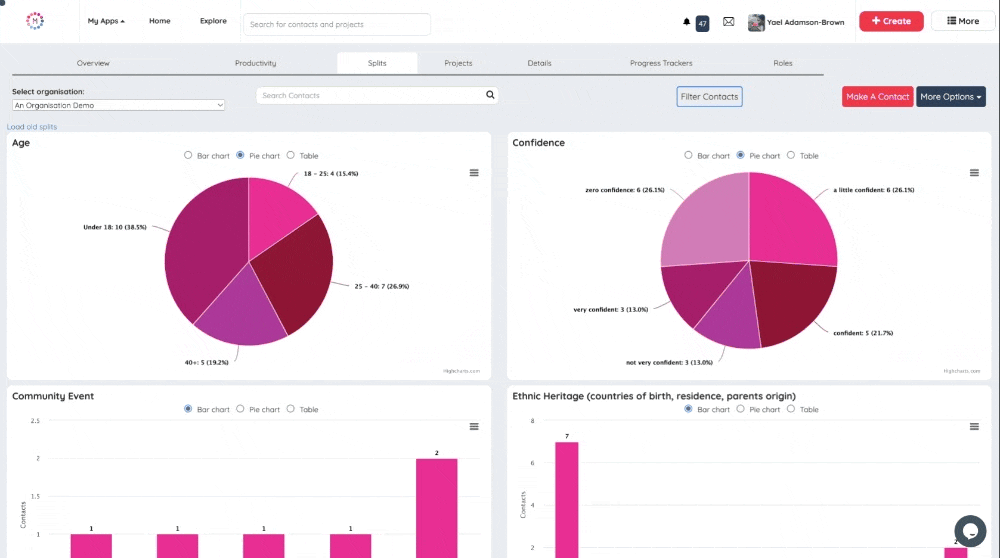1000x558 pixels.
Task: Click a little confident pie slice
Action: (x=791, y=220)
